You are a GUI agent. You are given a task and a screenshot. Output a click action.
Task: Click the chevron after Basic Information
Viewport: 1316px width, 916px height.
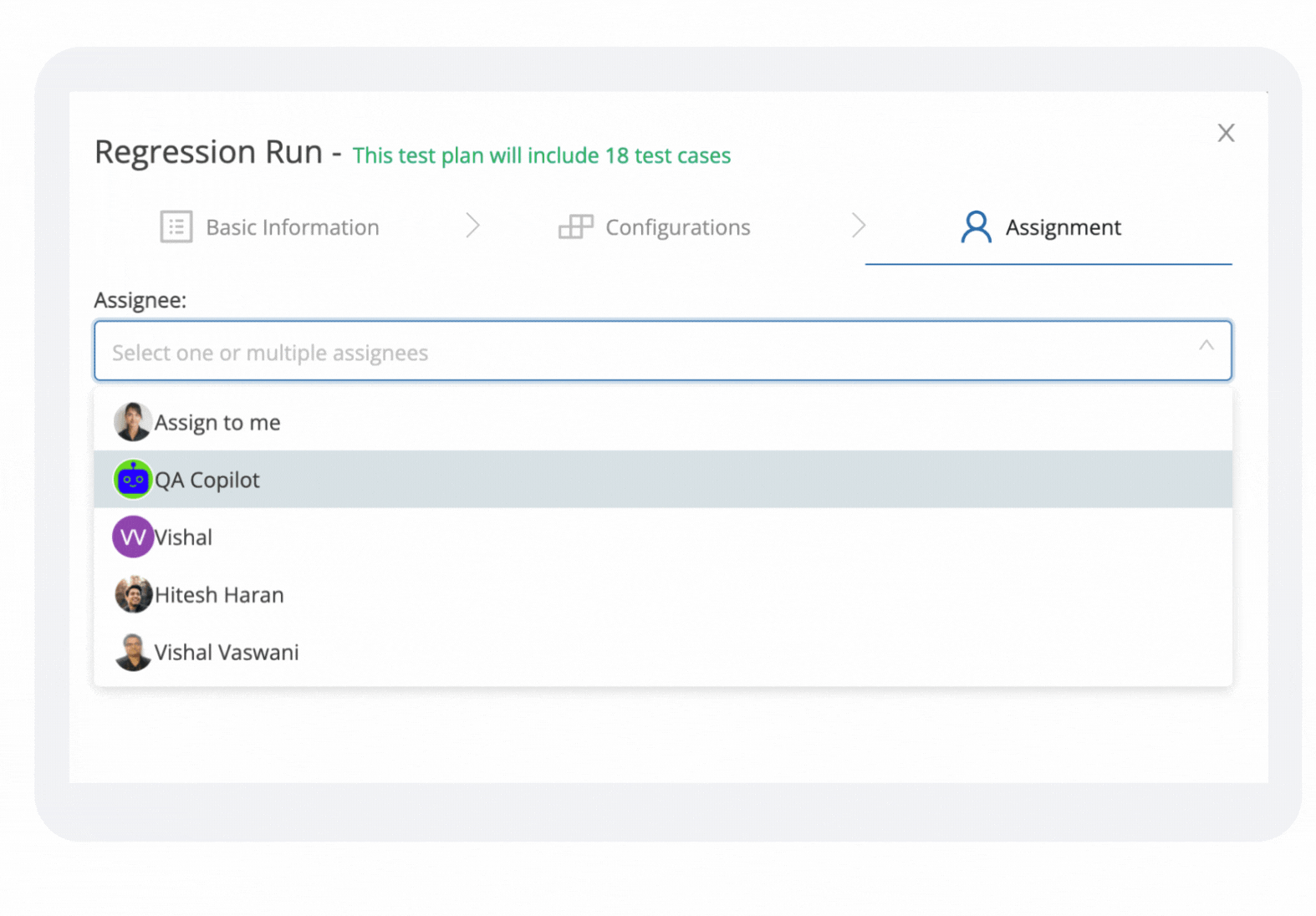pos(473,226)
